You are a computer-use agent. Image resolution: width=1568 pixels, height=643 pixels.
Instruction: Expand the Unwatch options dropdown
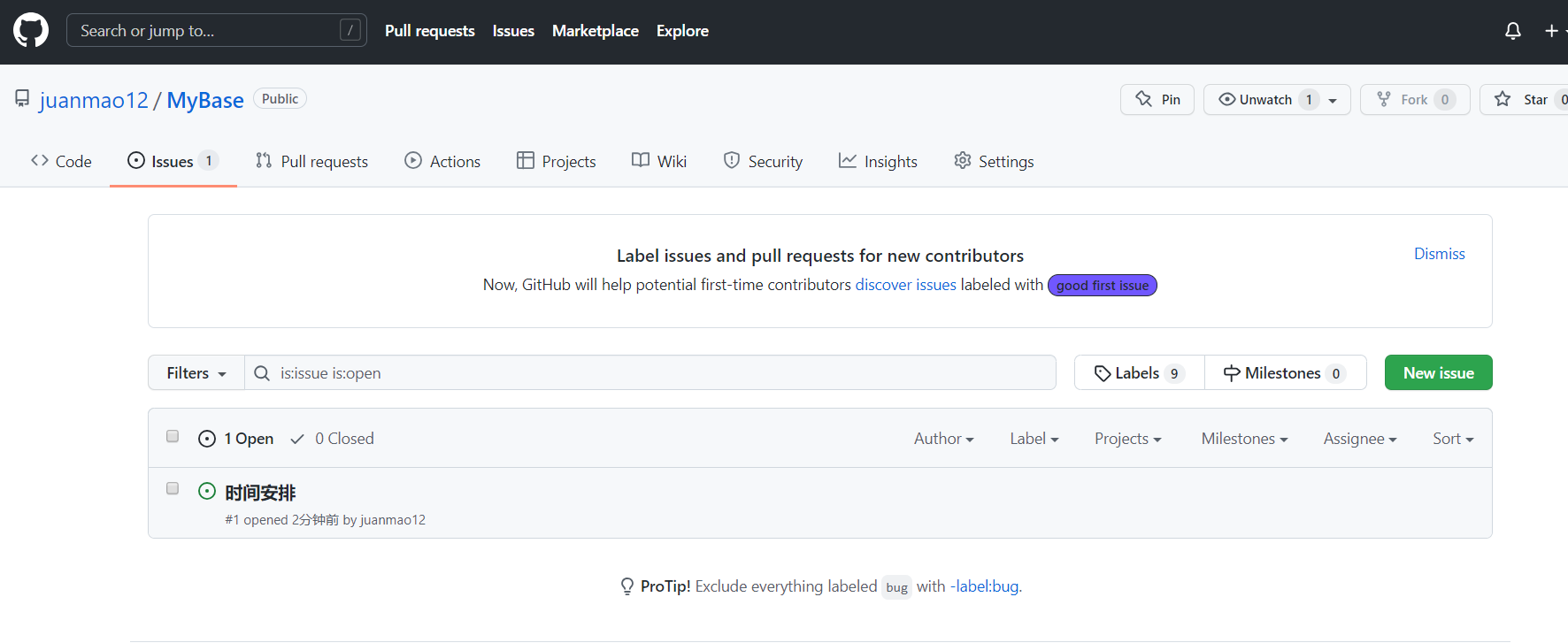(1333, 100)
